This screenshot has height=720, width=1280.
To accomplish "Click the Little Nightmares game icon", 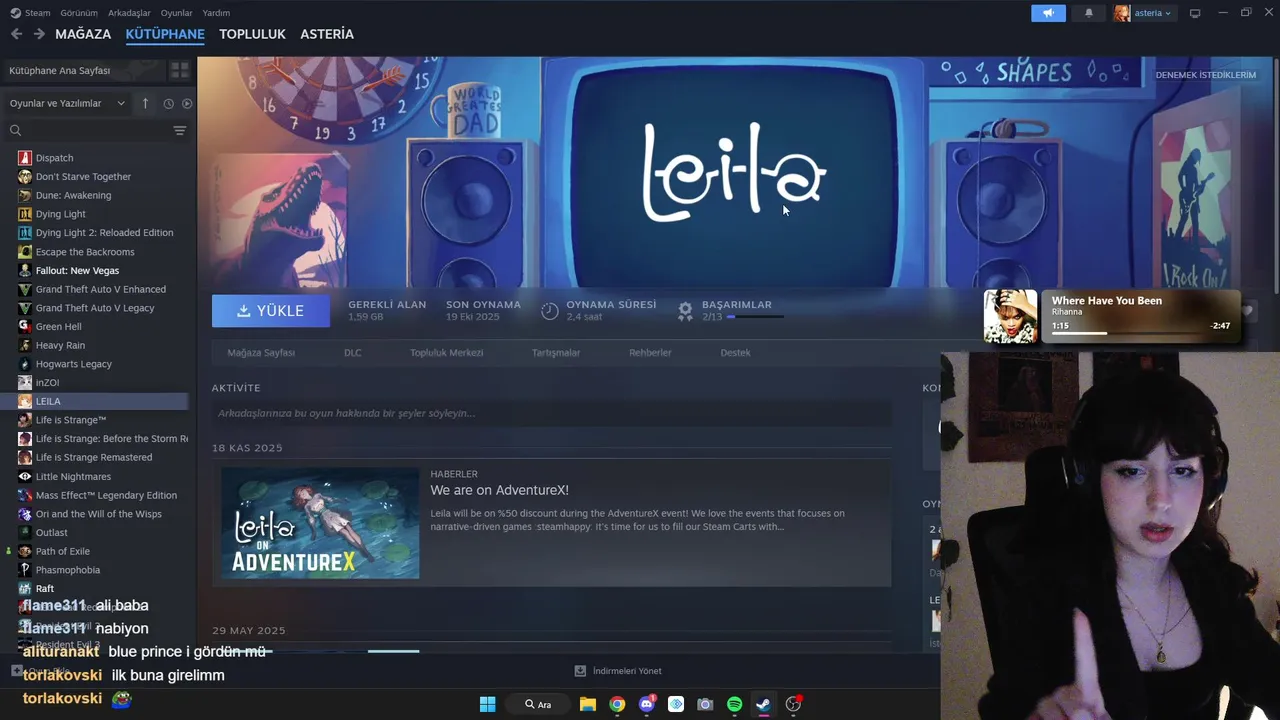I will [x=25, y=476].
